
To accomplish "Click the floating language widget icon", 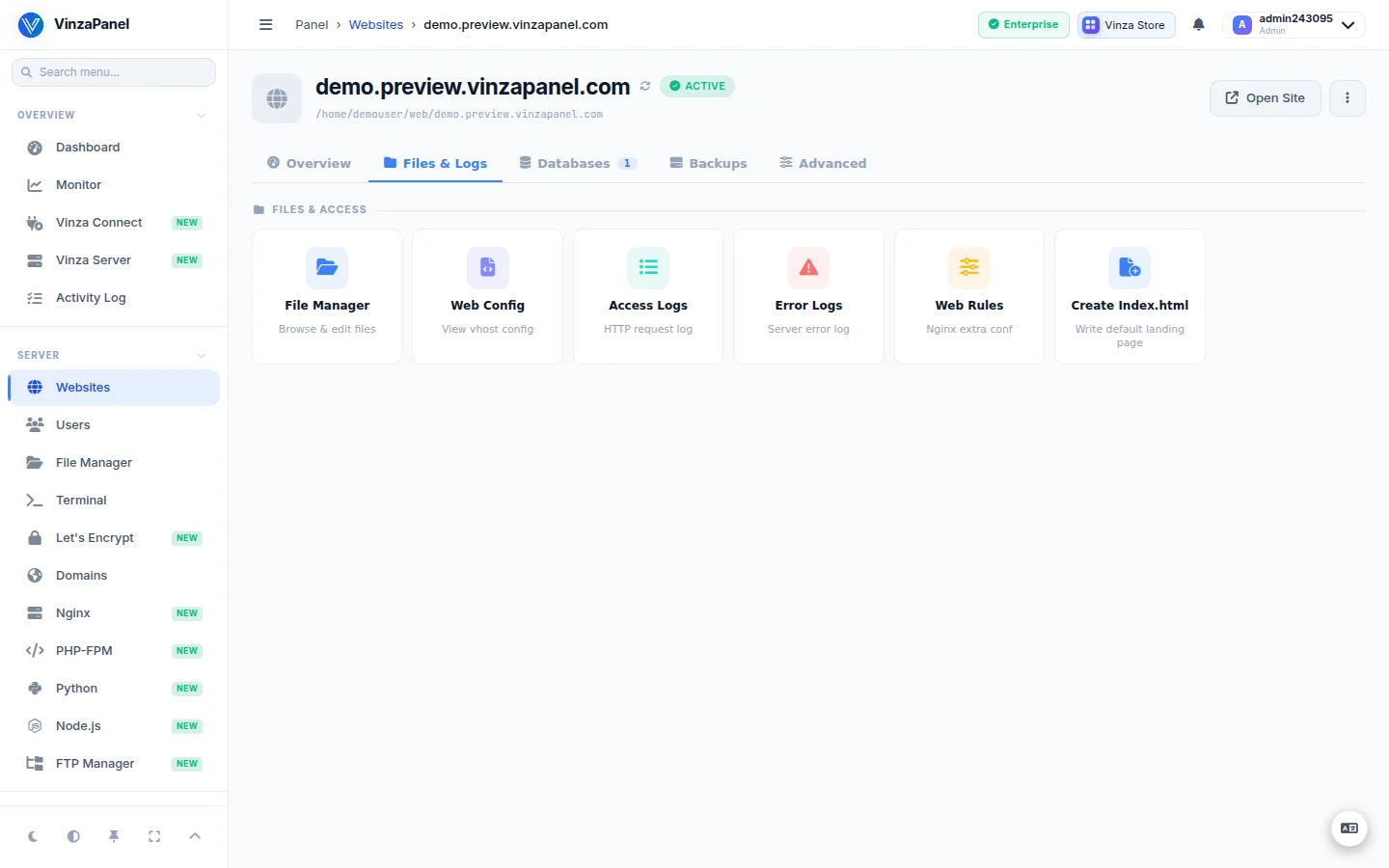I will [1349, 828].
